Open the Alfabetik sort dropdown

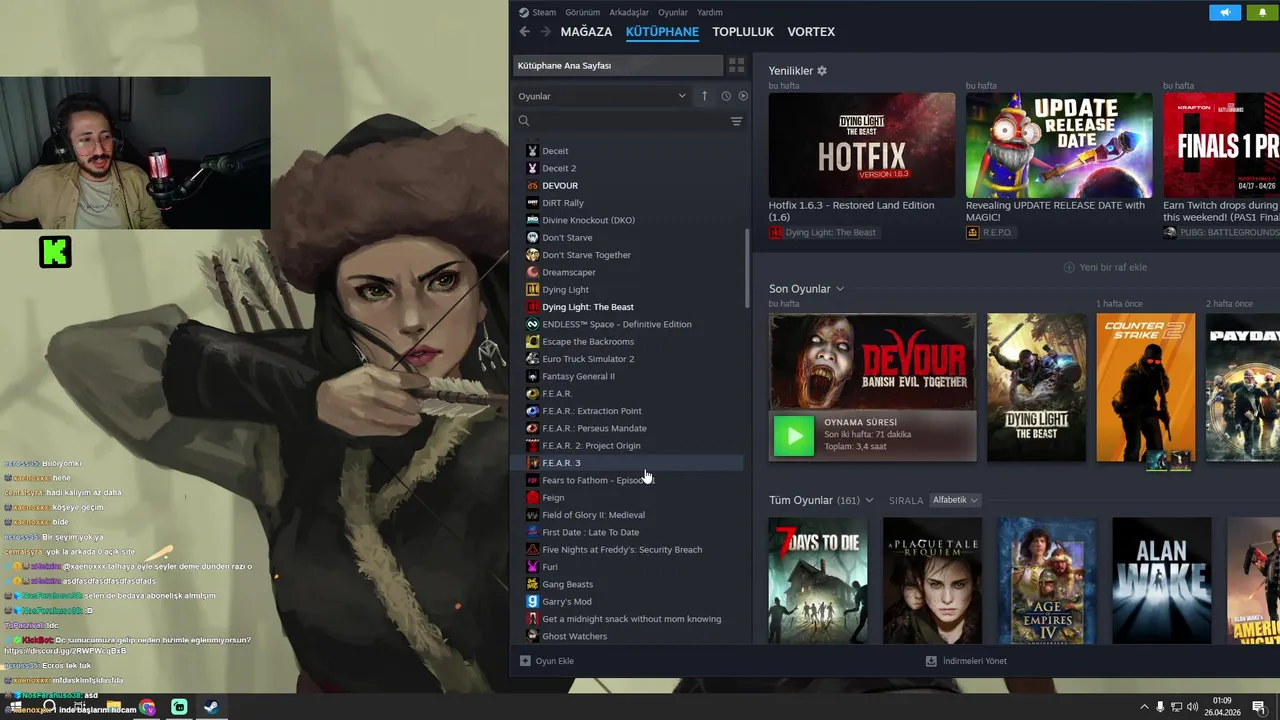955,500
